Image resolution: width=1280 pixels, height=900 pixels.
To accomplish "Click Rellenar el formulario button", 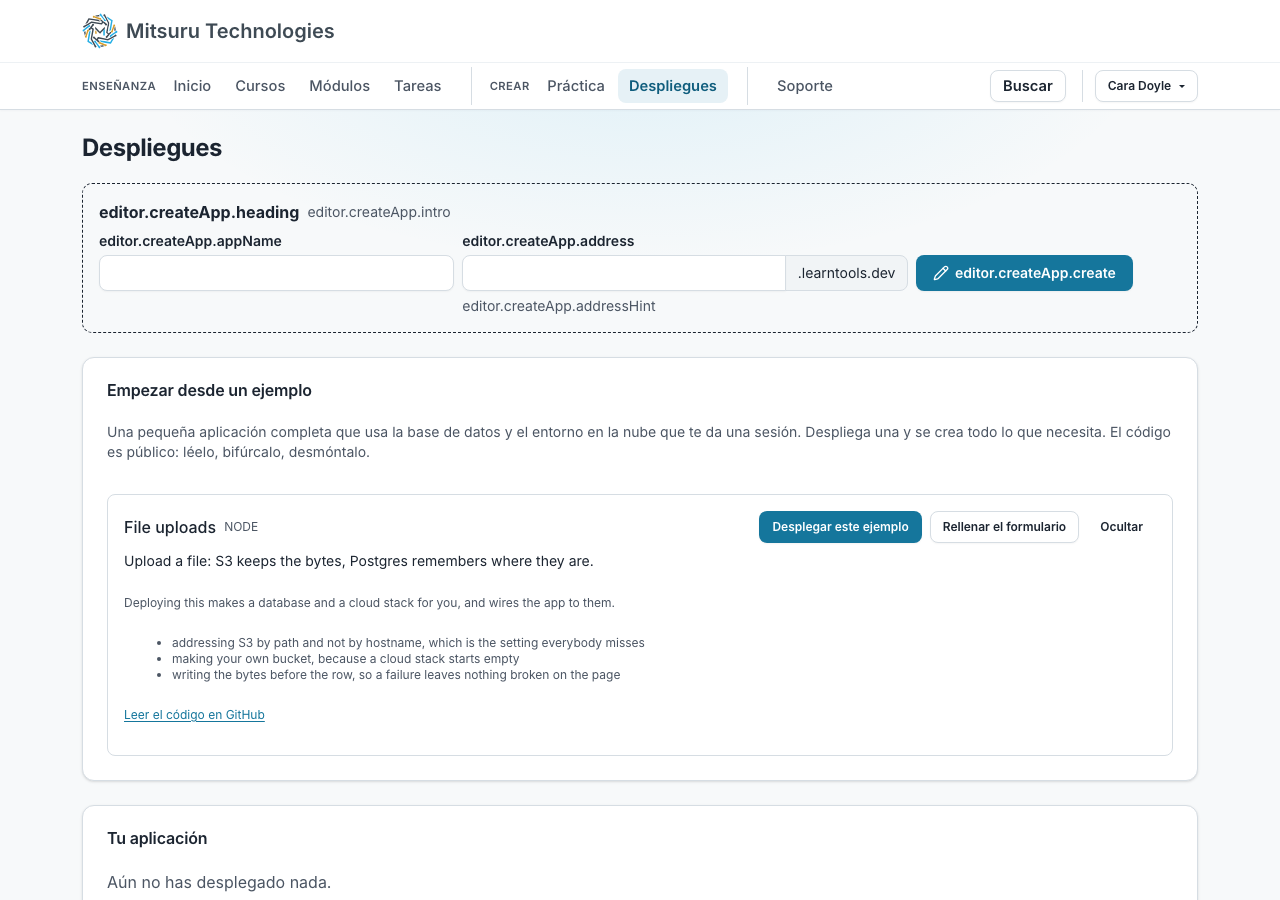I will tap(1004, 527).
